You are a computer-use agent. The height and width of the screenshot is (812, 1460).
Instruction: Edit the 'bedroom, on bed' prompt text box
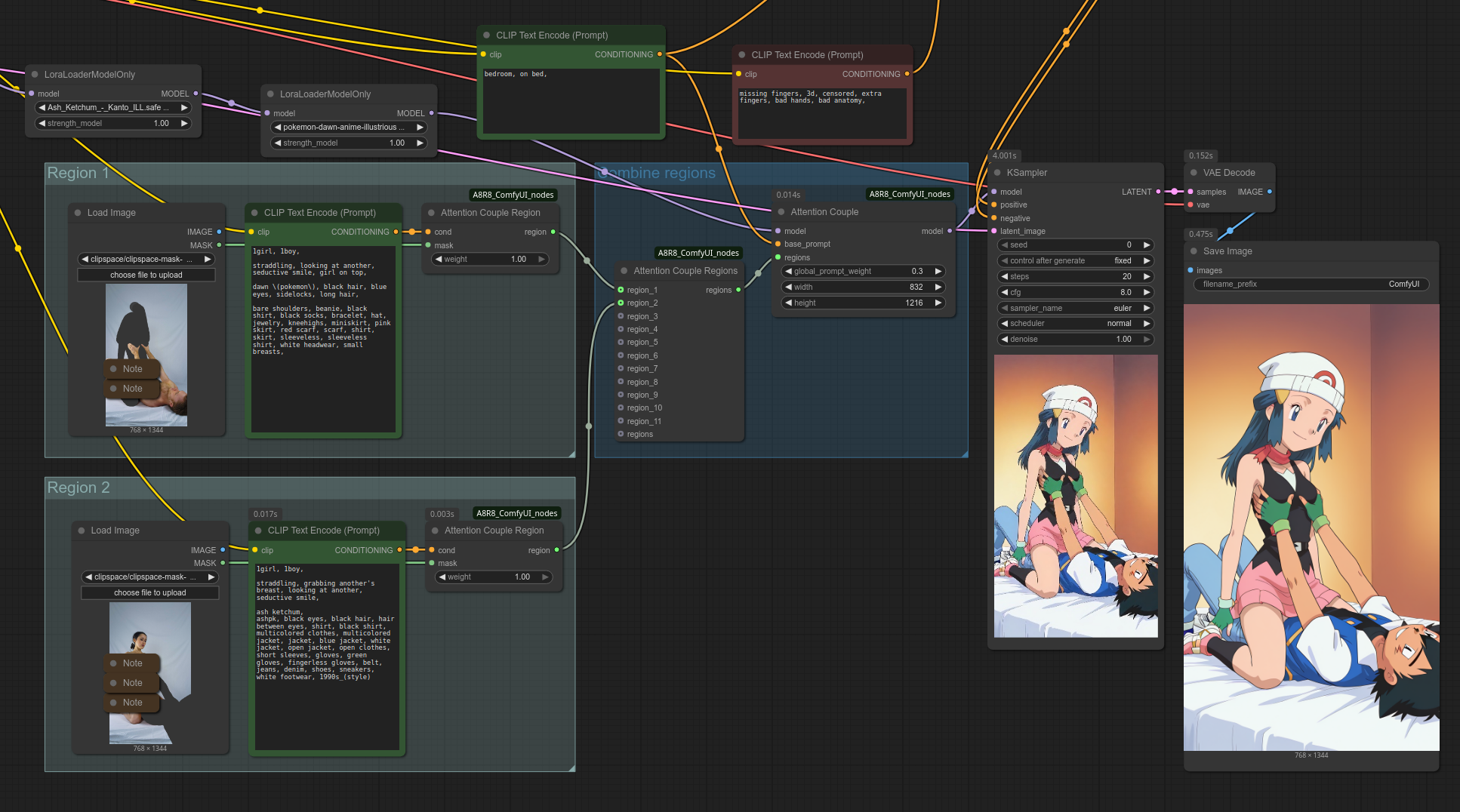tap(571, 101)
